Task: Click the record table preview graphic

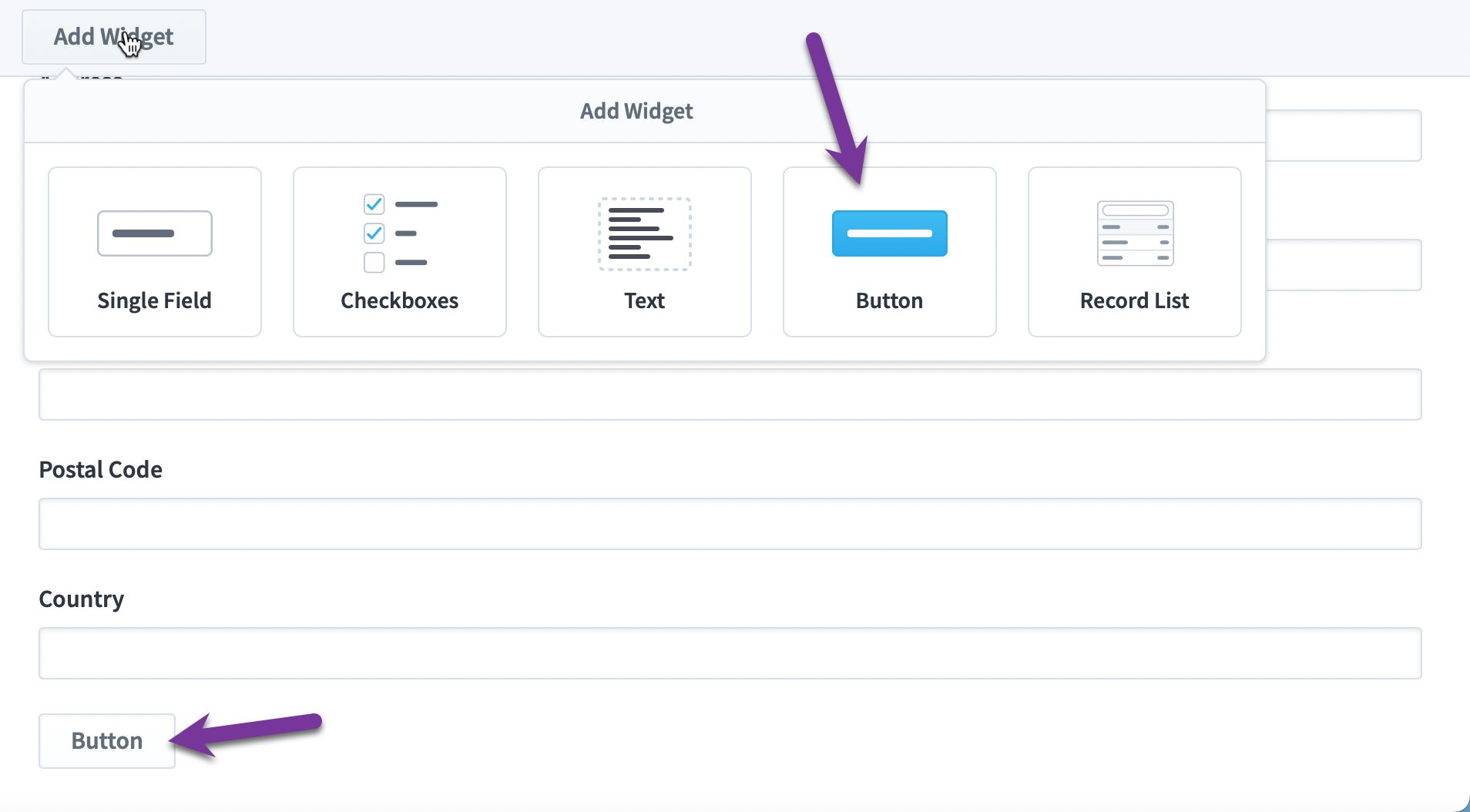Action: (x=1135, y=233)
